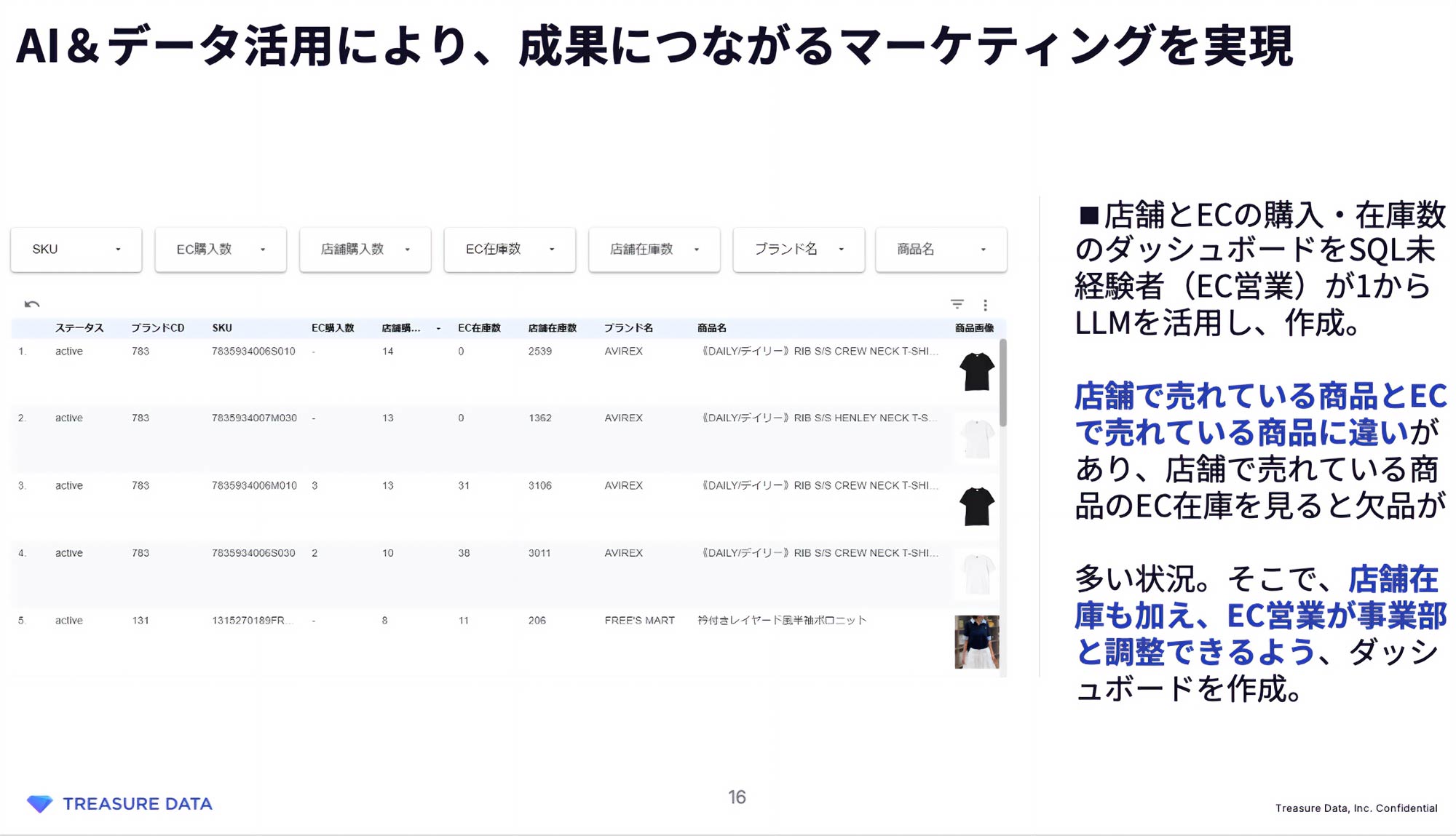Screen dimensions: 1456x836
Task: Select the EC購入数 filter control
Action: [x=219, y=249]
